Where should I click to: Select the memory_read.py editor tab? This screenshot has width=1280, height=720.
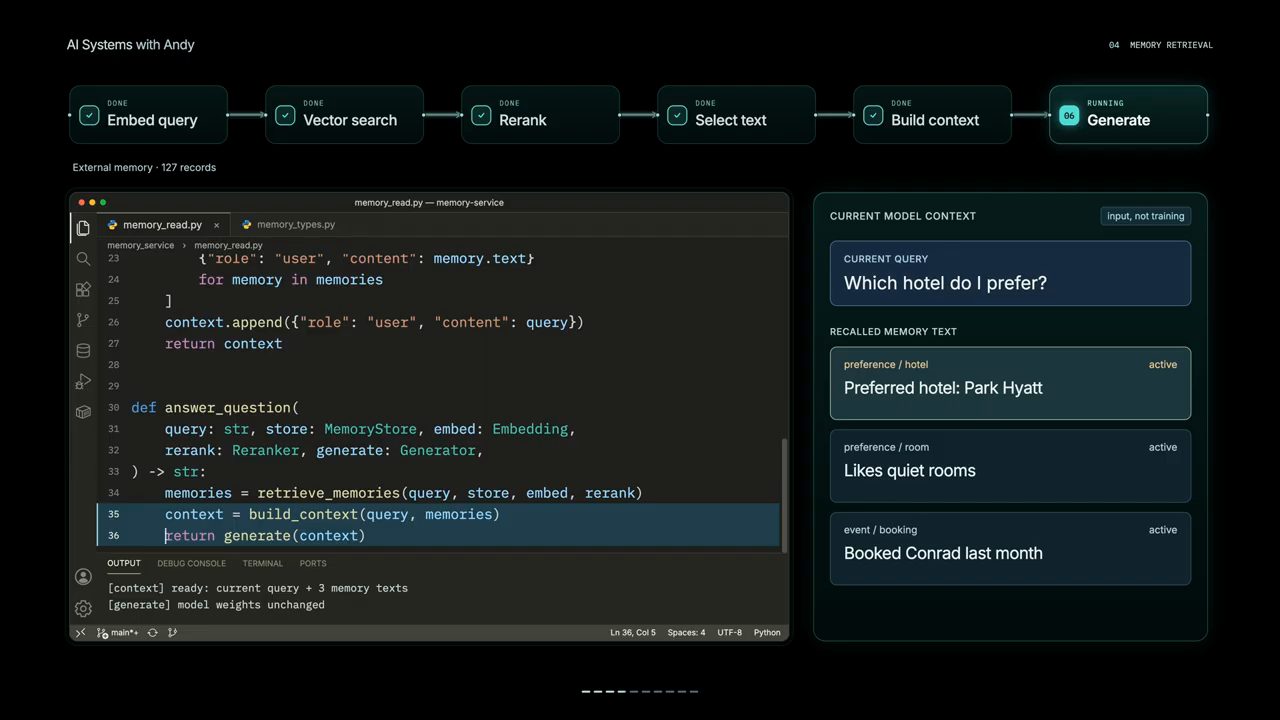[163, 225]
